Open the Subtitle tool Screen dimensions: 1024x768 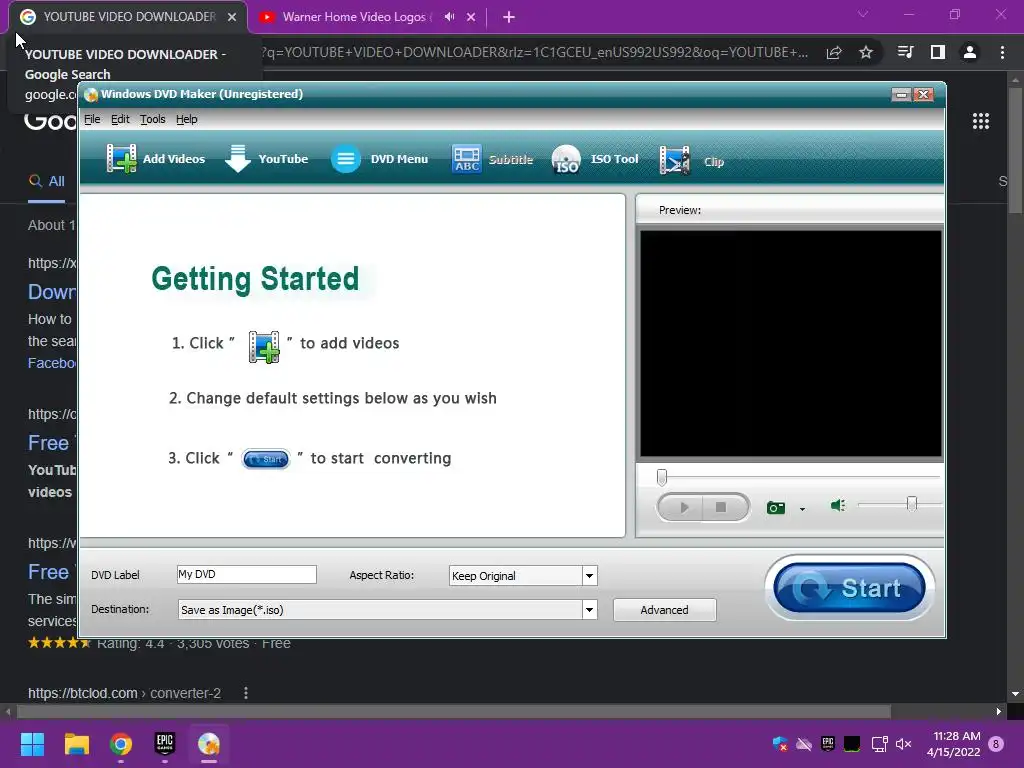point(492,159)
